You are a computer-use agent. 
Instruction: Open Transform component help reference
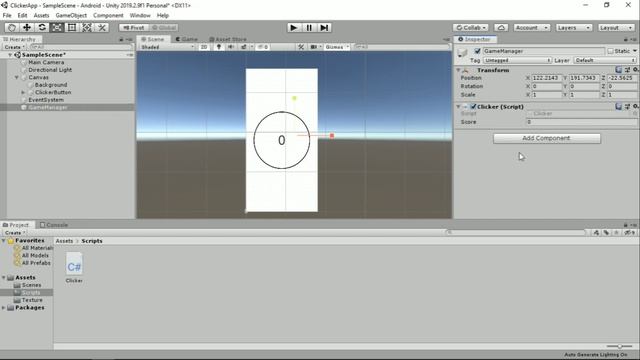tap(619, 70)
